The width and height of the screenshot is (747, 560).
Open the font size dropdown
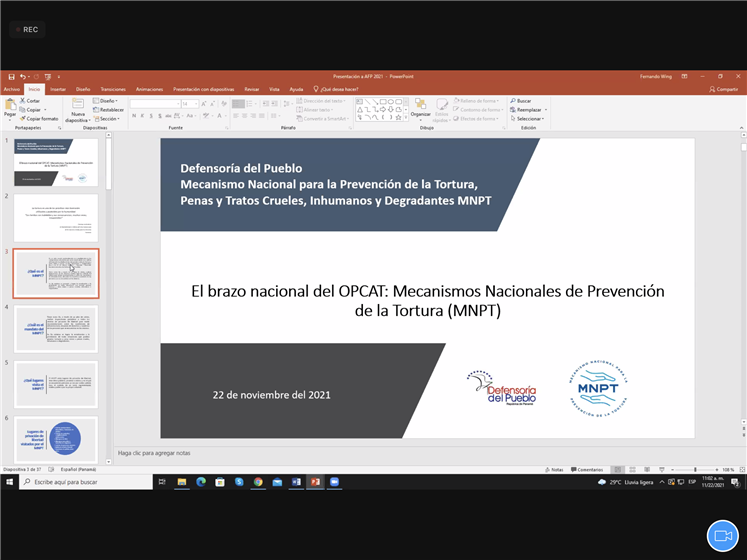click(x=196, y=103)
